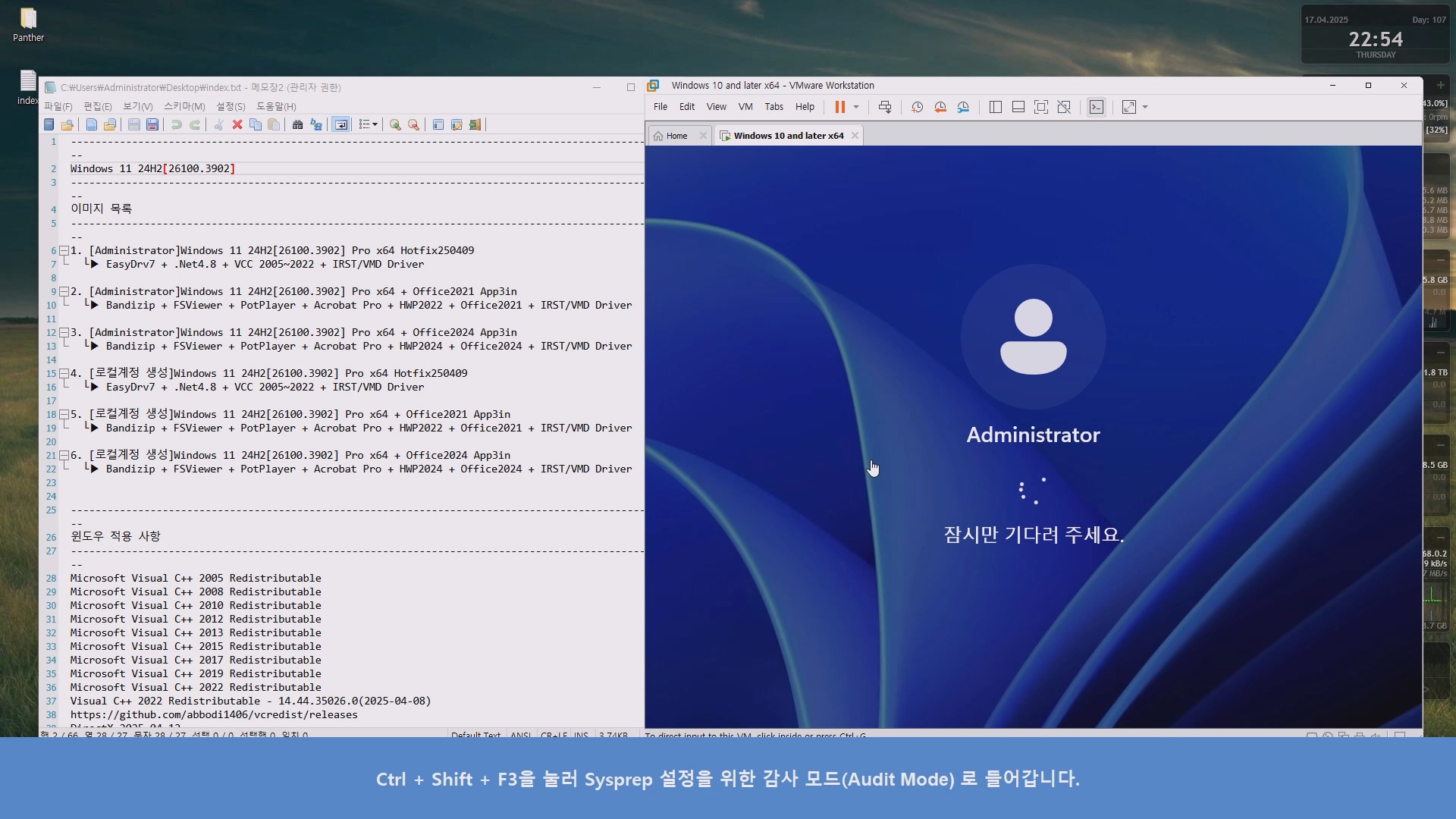Toggle word wrap button in Notepad2 toolbar

point(341,124)
